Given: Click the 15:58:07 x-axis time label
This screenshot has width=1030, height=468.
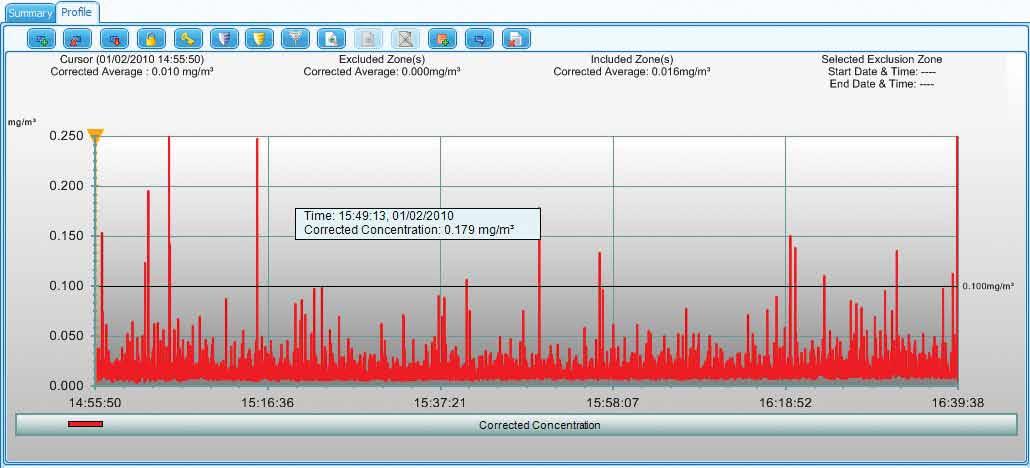Looking at the screenshot, I should pyautogui.click(x=613, y=403).
